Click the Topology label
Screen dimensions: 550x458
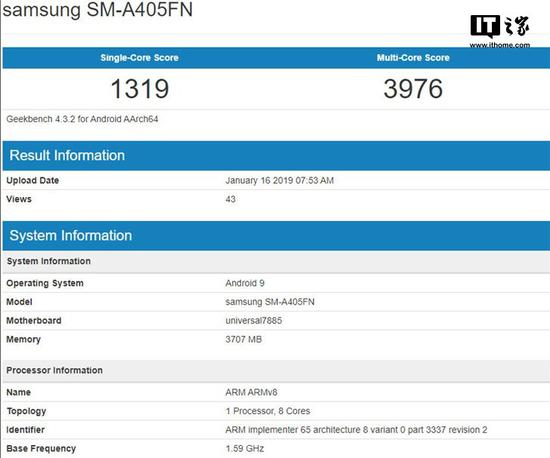coord(26,411)
